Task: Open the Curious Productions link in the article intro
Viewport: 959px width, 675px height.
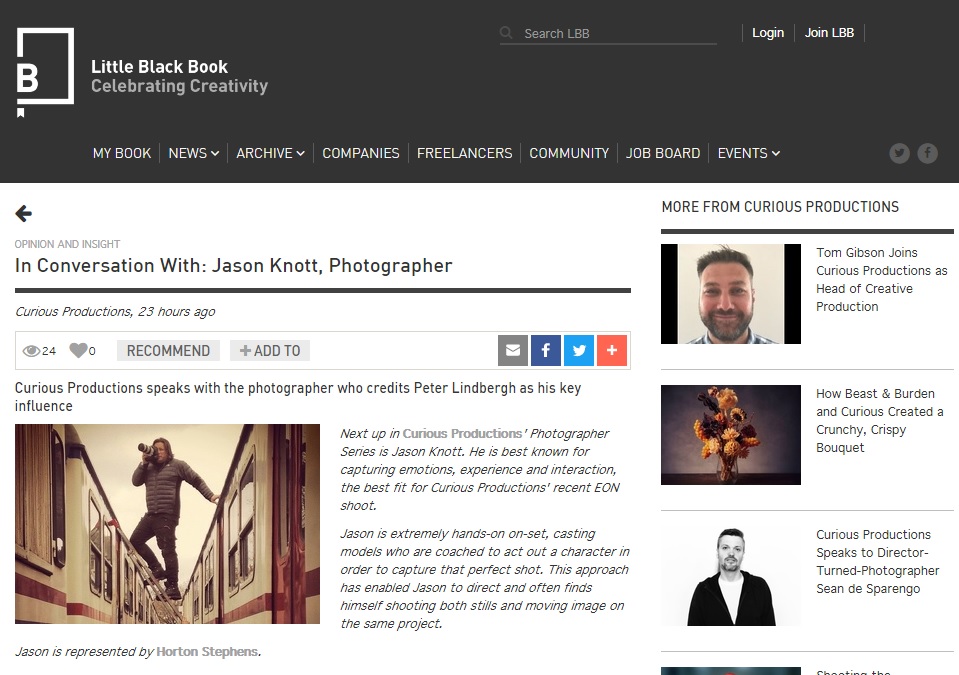Action: (462, 433)
